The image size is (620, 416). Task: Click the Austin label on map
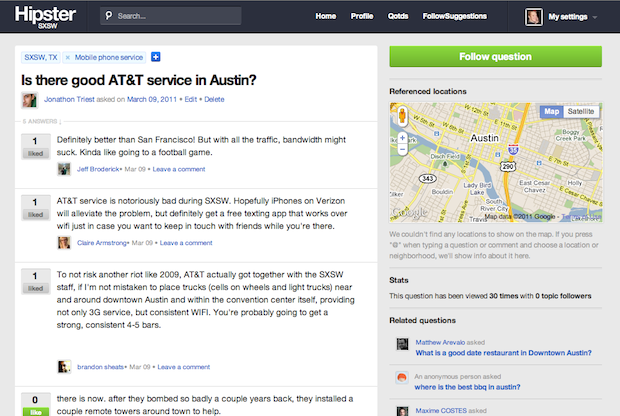(484, 138)
